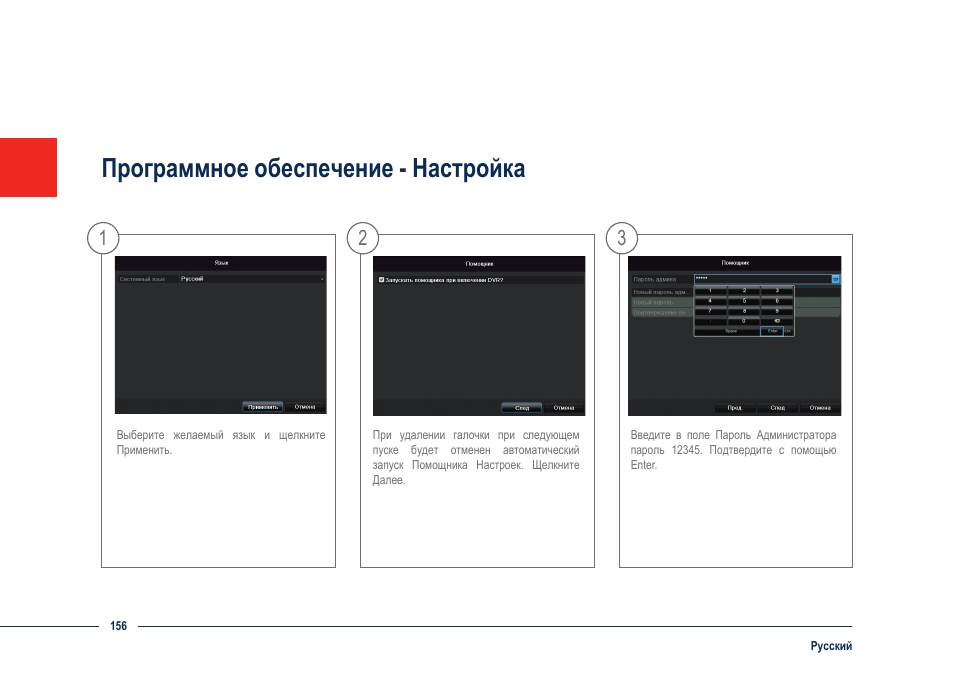Tap key 3 on the on-screen keypad
This screenshot has width=954, height=681.
tap(777, 291)
